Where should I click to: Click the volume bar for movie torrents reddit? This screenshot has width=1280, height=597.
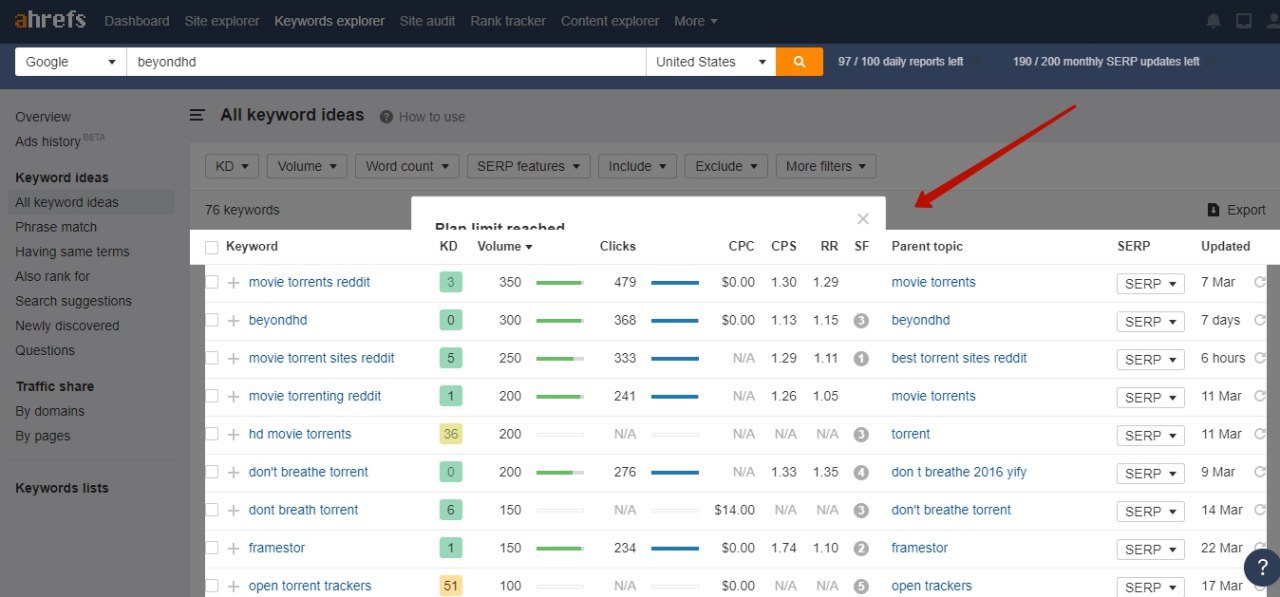[560, 283]
